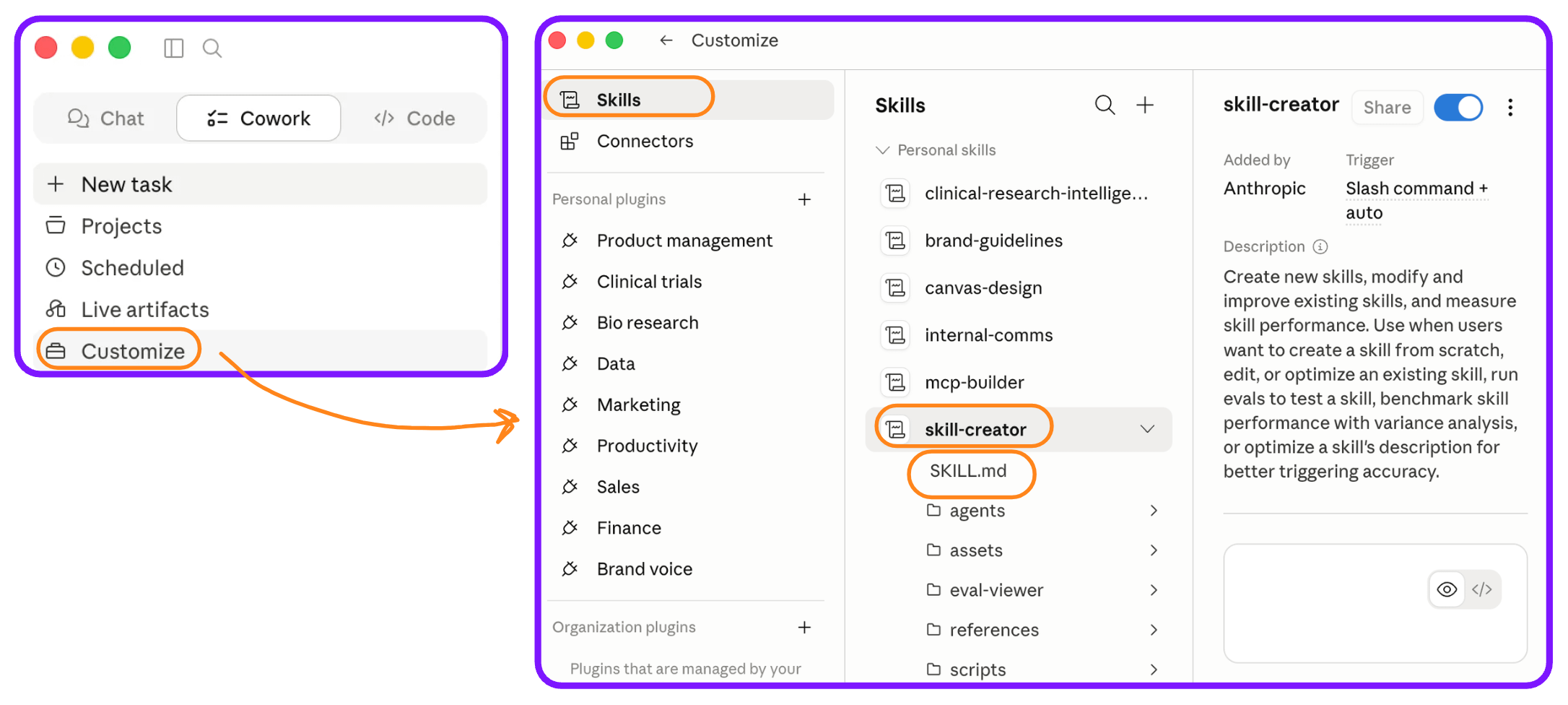
Task: Search skills with the magnifier icon
Action: (1105, 105)
